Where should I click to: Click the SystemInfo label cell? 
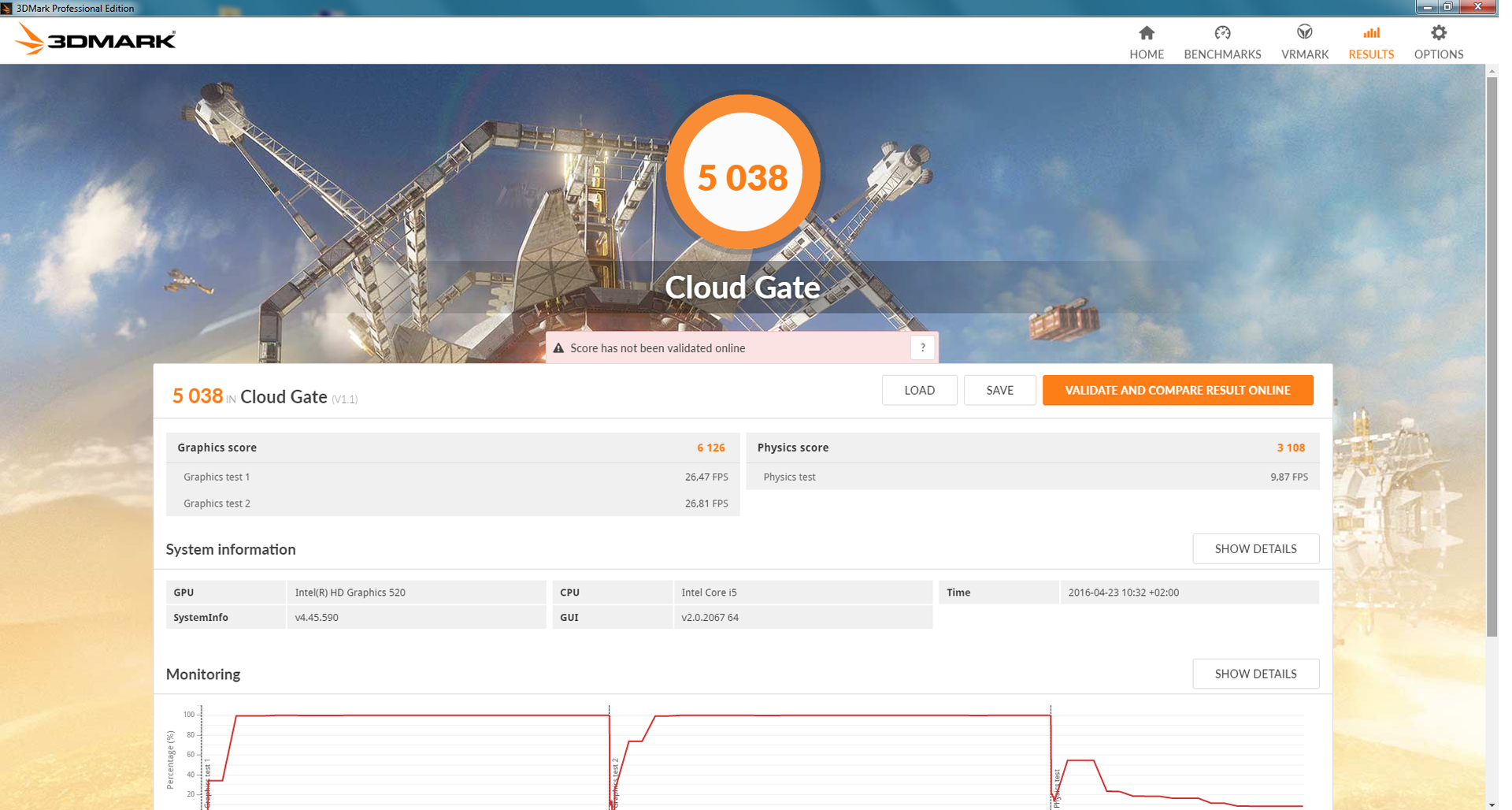[x=225, y=617]
